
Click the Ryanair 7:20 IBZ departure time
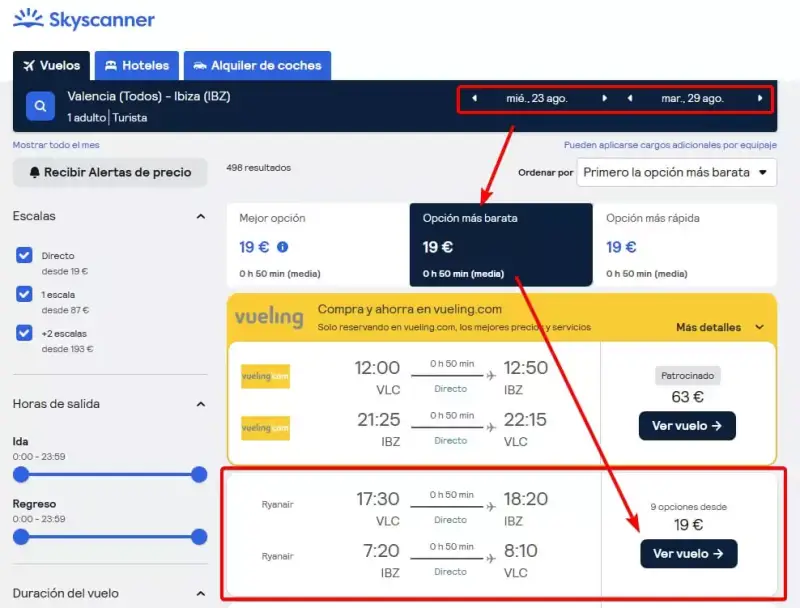tap(381, 550)
